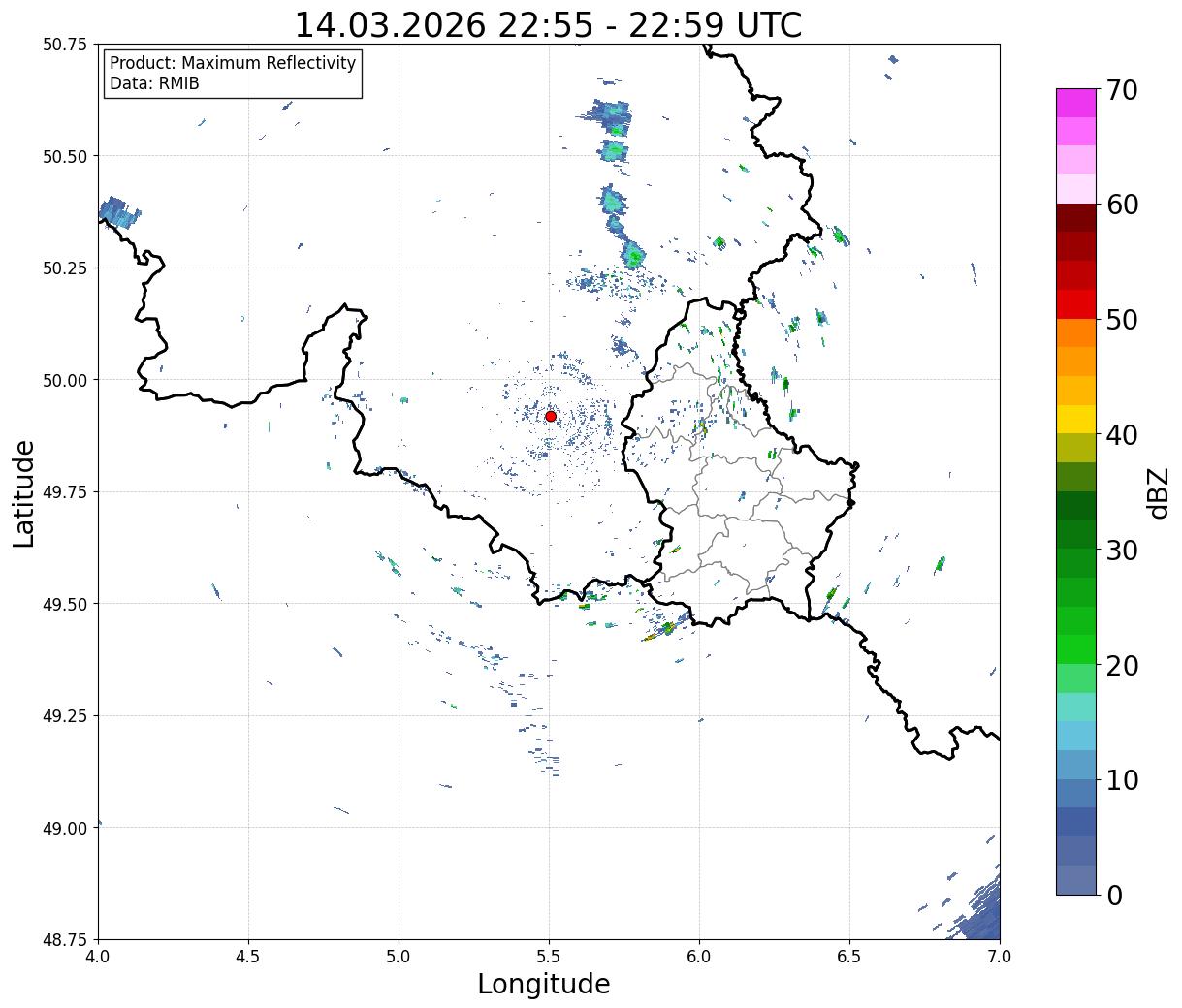
Task: Click the 0 tick label on colorbar
Action: 1114,895
